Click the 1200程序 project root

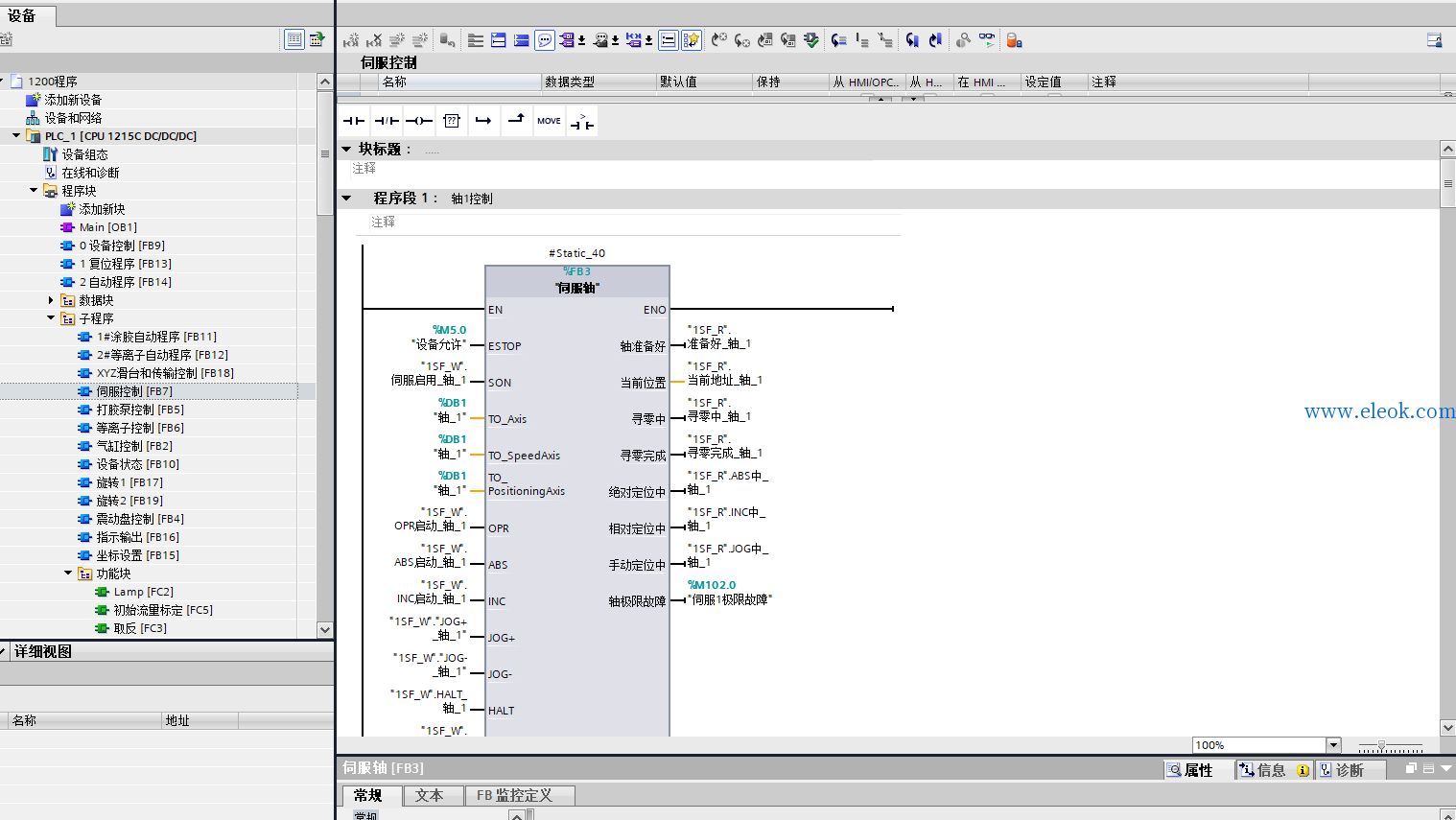point(52,82)
